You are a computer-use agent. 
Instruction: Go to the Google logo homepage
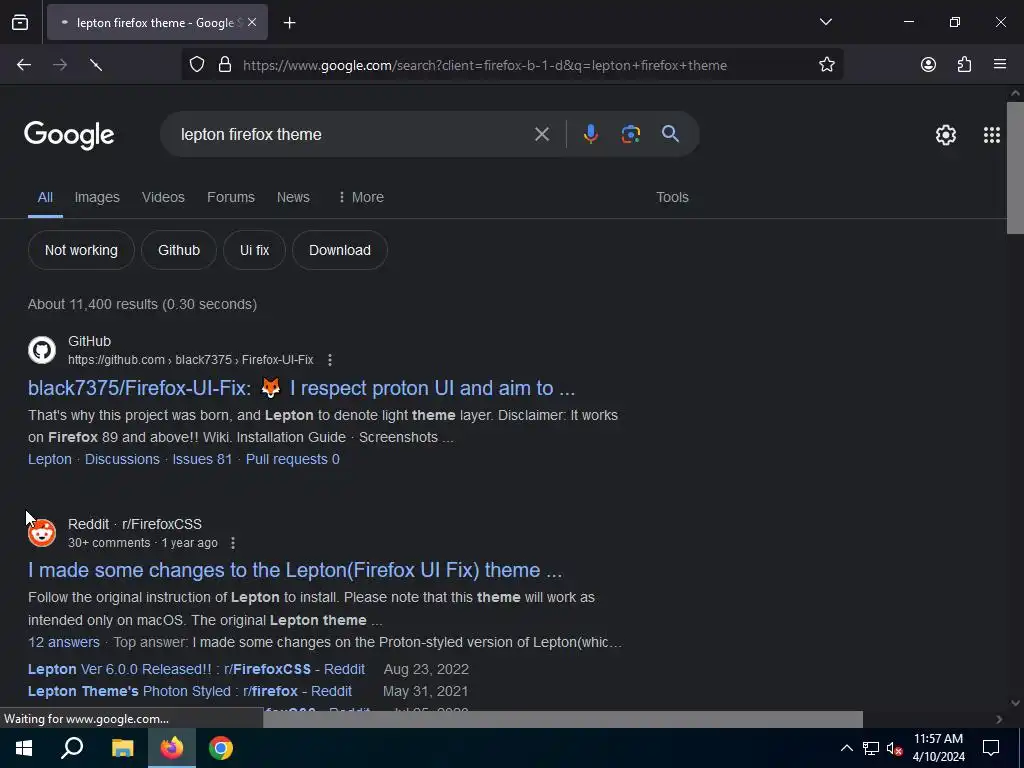tap(69, 135)
